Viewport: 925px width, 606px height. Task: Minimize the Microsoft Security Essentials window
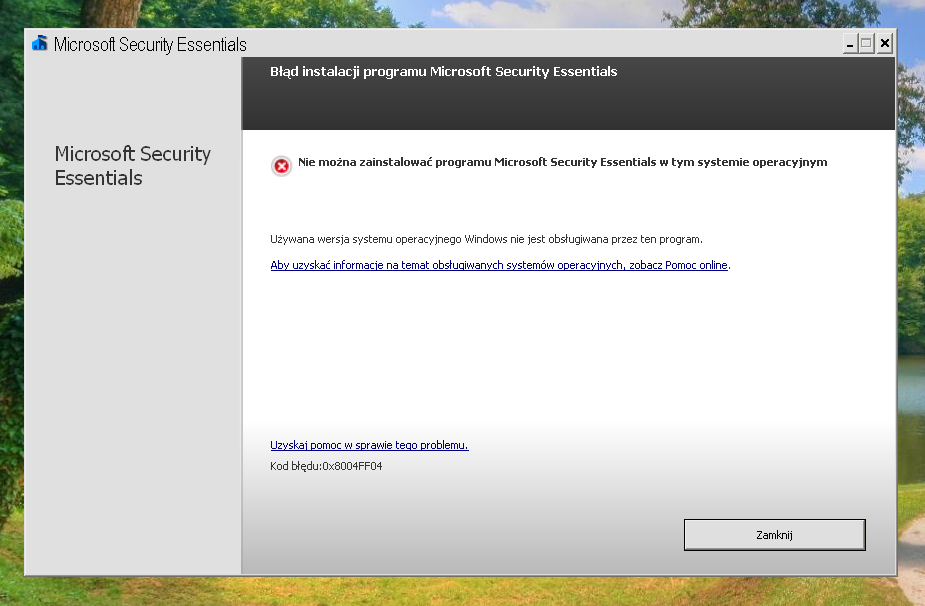tap(850, 43)
